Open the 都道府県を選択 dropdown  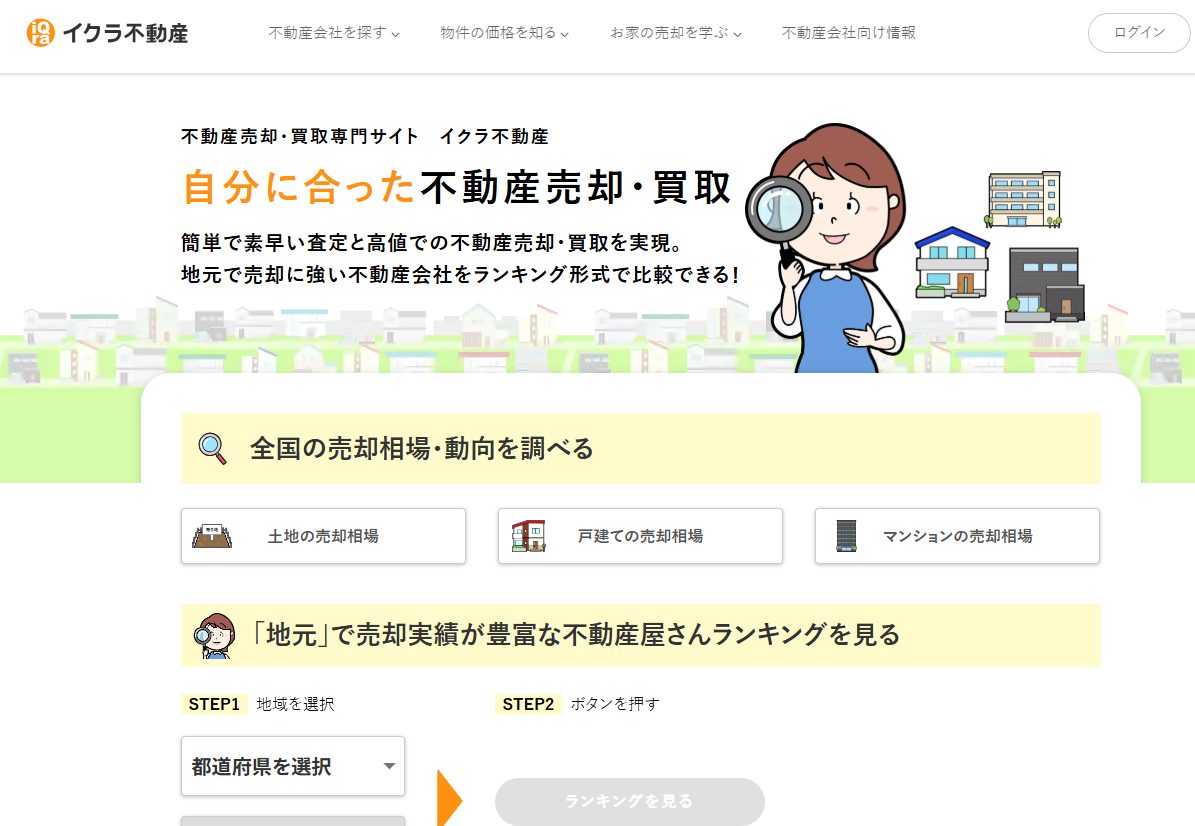click(293, 766)
